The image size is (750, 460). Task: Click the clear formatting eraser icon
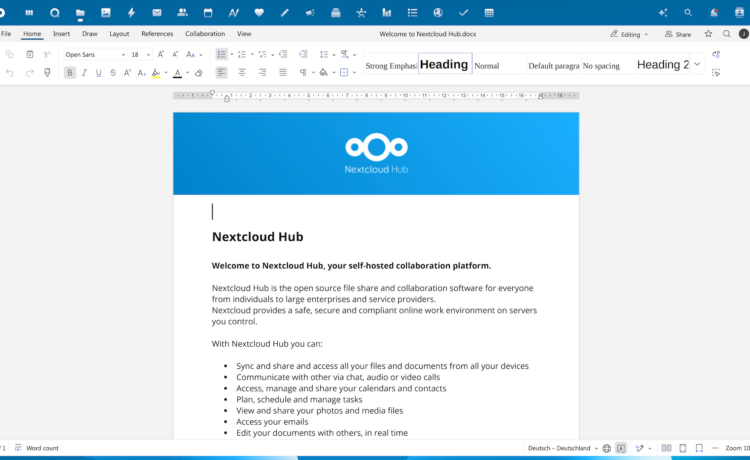coord(199,73)
